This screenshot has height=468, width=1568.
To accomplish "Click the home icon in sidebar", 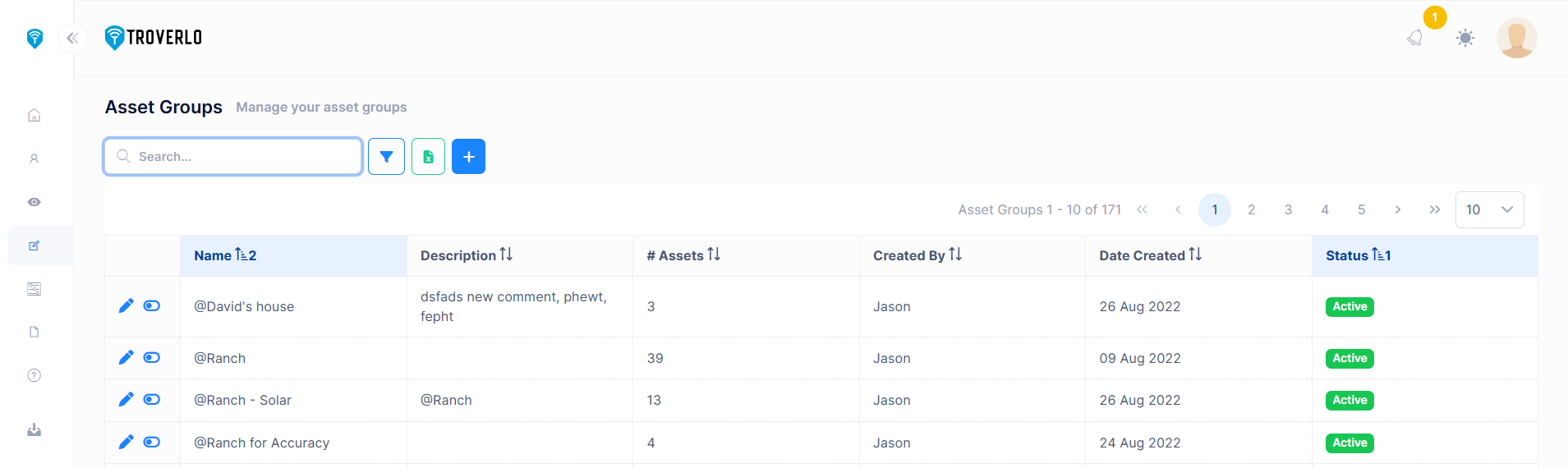I will 34,115.
